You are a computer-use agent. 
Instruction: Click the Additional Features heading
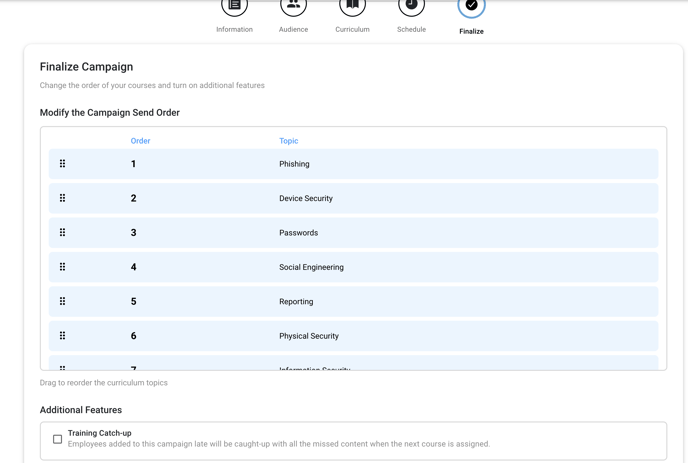tap(81, 410)
